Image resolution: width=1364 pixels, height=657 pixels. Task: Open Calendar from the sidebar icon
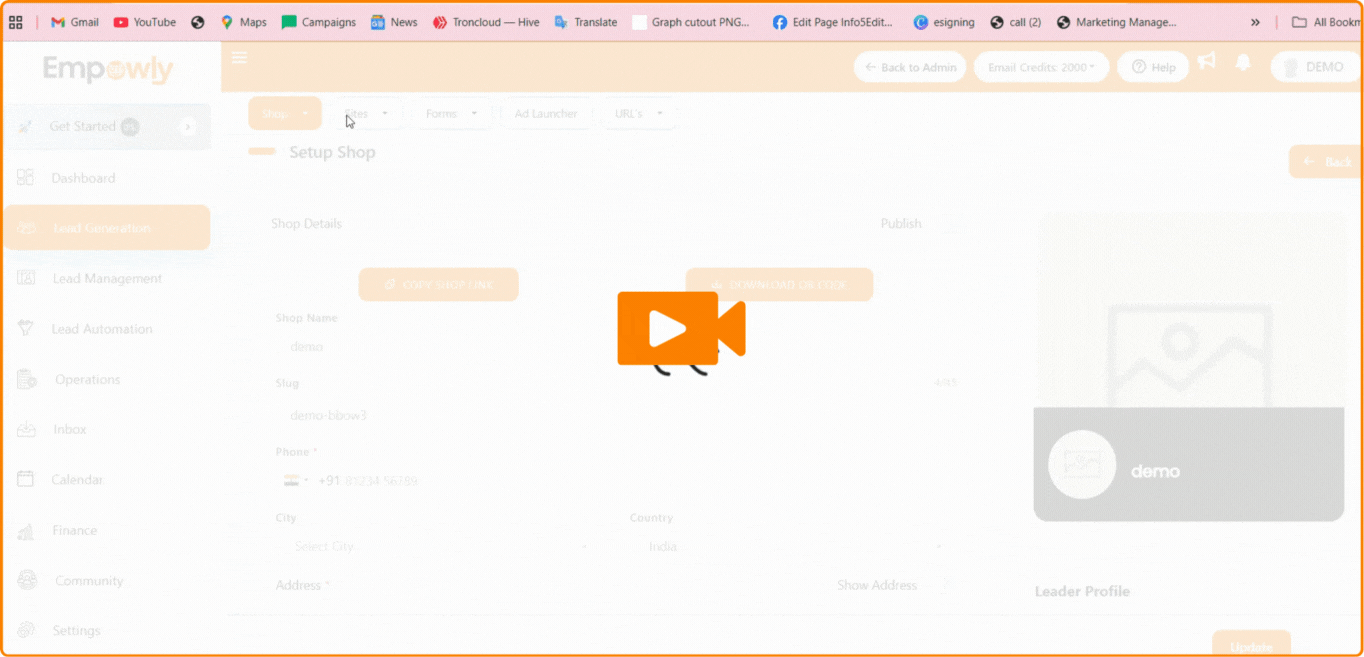pos(26,479)
